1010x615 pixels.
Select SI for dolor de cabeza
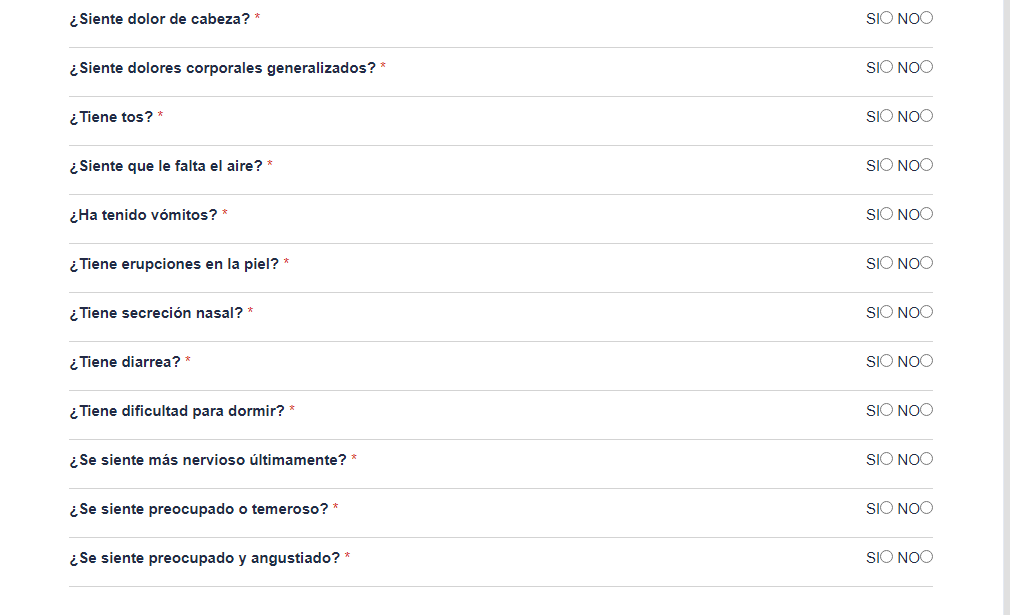[x=886, y=18]
